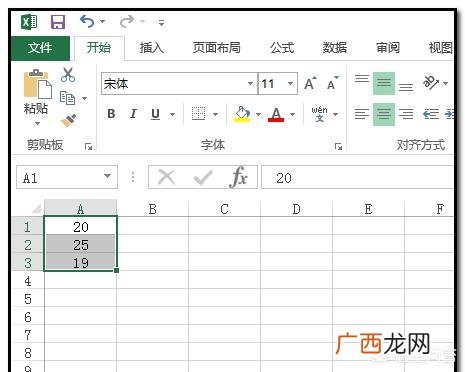Viewport: 465px width, 372px height.
Task: Copy the selection with the copy icon
Action: [x=67, y=98]
